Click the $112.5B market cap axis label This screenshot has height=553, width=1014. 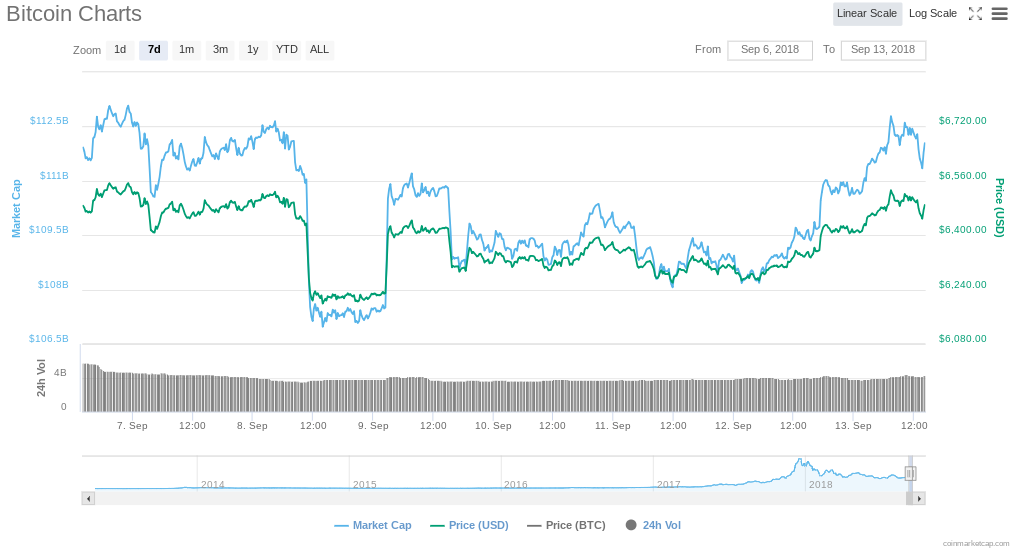pyautogui.click(x=49, y=121)
